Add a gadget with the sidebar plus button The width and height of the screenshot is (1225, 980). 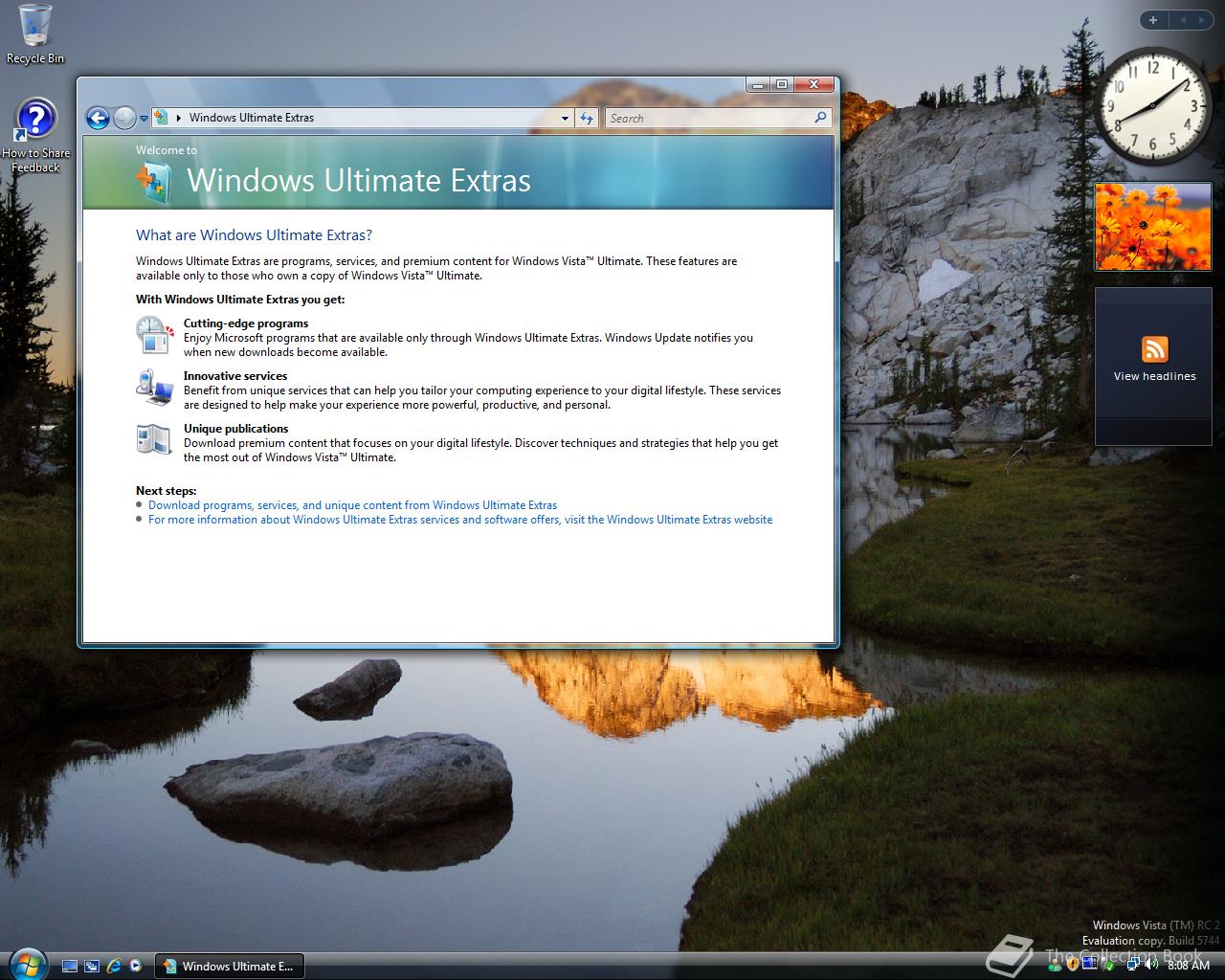pos(1153,20)
